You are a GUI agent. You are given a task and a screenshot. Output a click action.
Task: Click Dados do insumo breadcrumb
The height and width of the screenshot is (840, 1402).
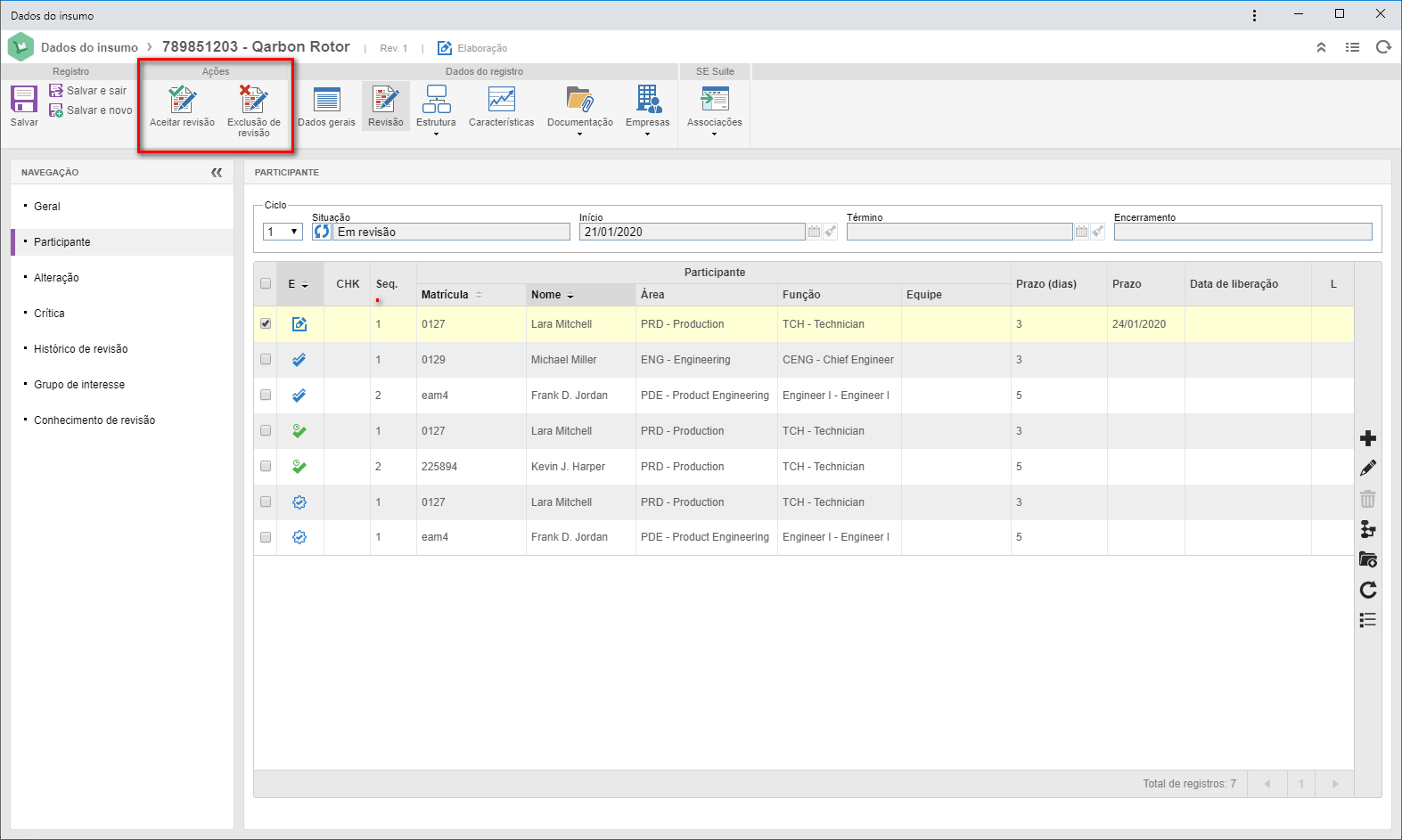(x=89, y=47)
